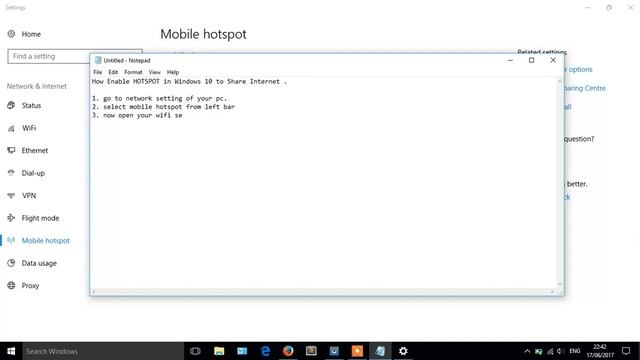Image resolution: width=640 pixels, height=360 pixels.
Task: Place cursor after 'wifi se' text line
Action: pos(183,116)
